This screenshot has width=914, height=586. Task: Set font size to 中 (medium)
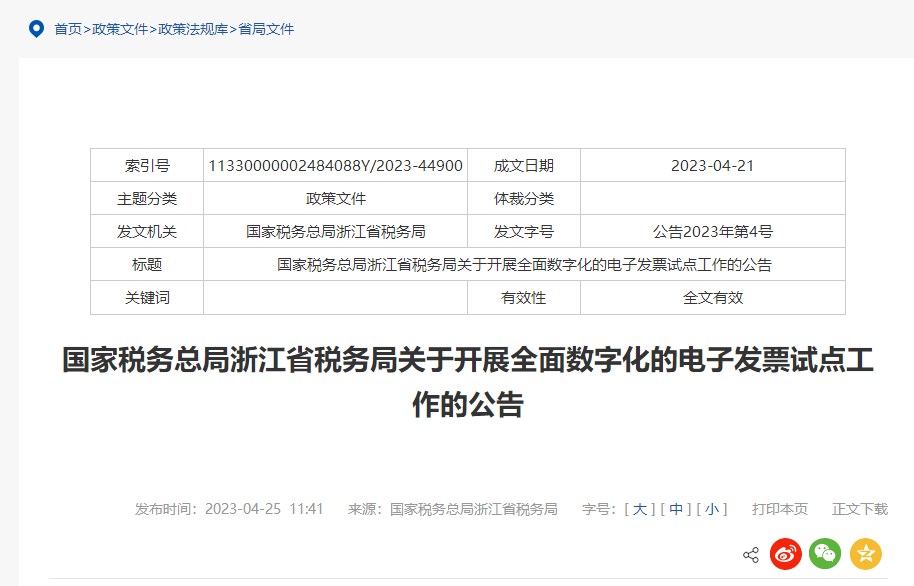point(676,509)
